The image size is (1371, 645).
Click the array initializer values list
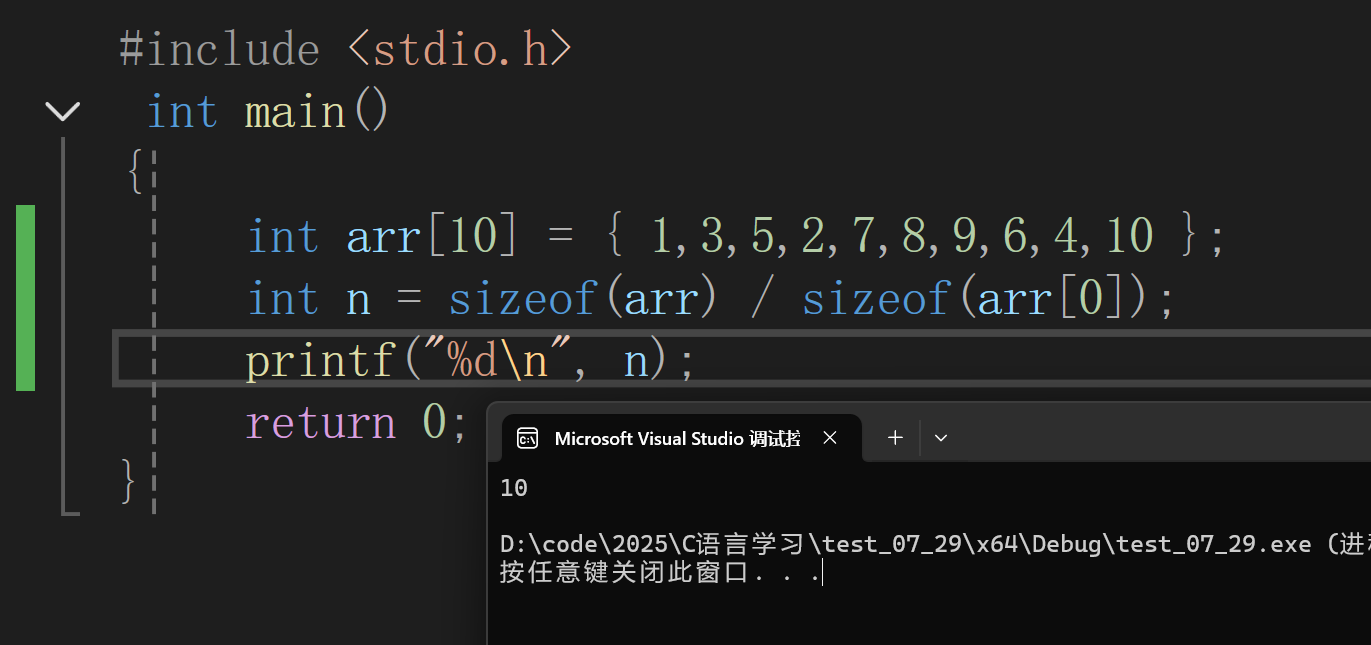[901, 236]
